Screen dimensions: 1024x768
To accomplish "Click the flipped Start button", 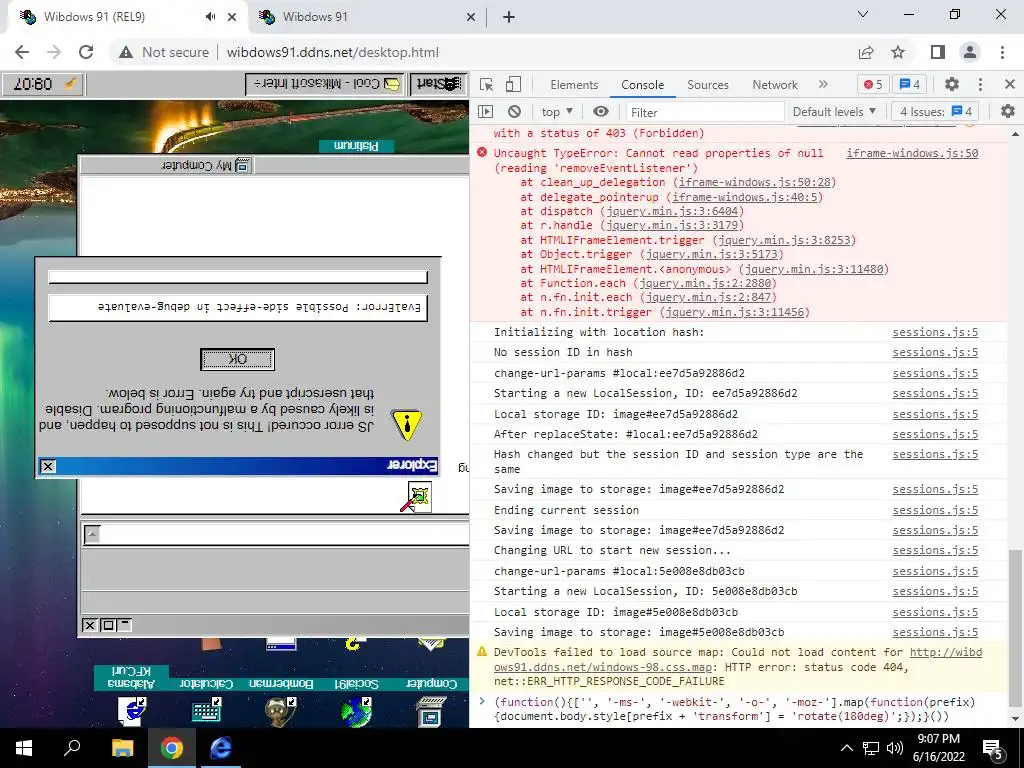I will pos(438,84).
